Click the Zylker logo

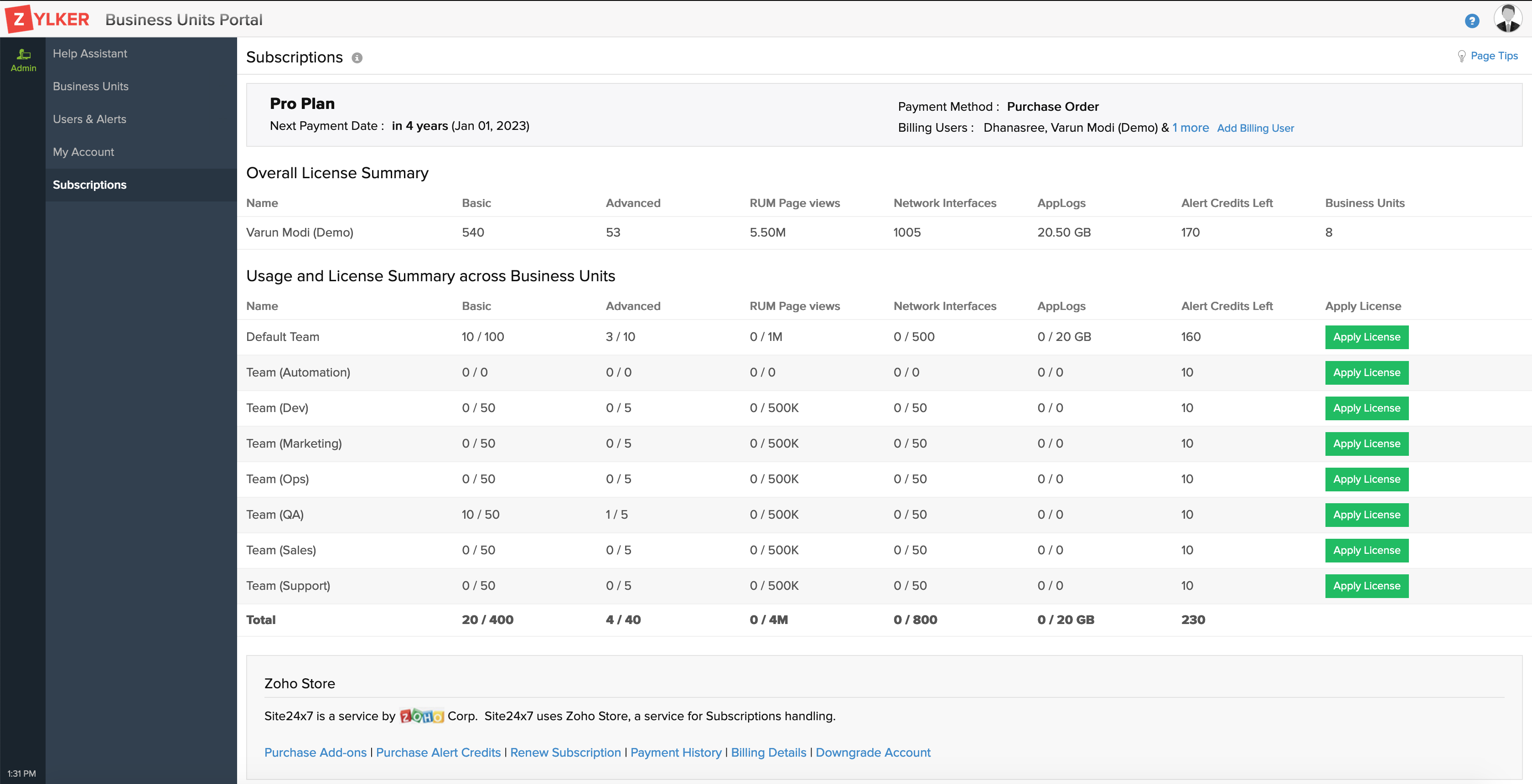point(47,19)
